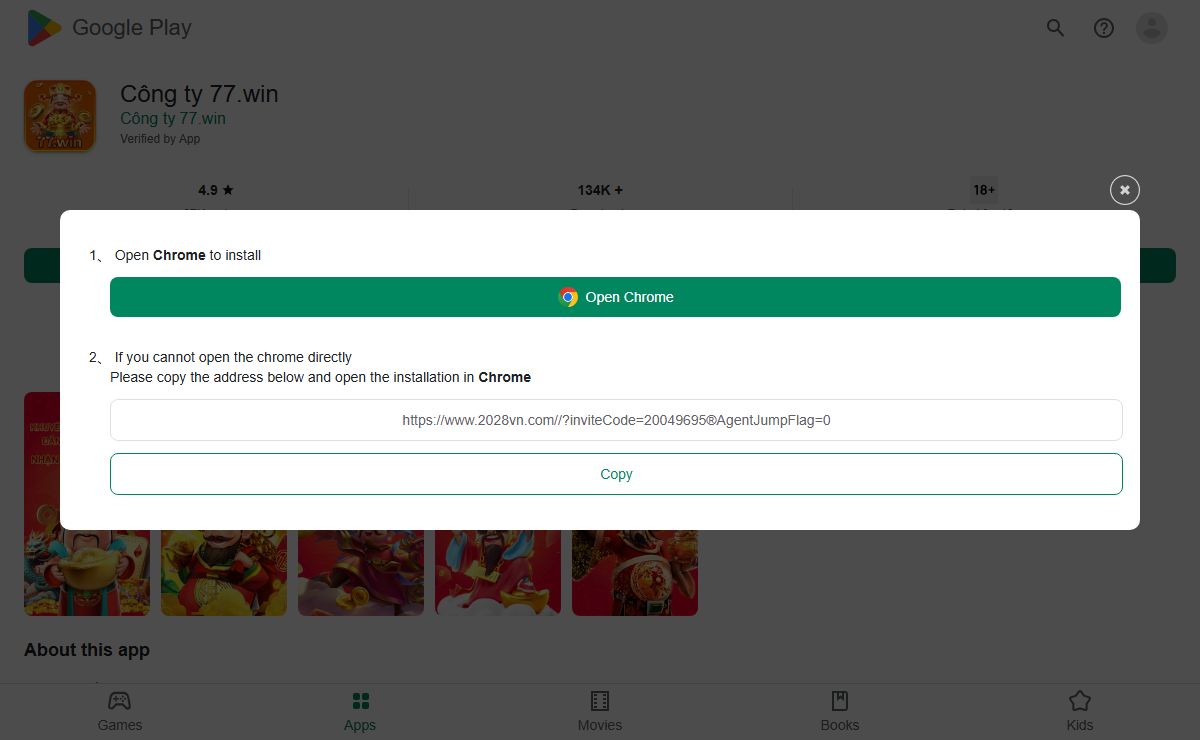Click the About this app heading
The height and width of the screenshot is (740, 1200).
(x=87, y=650)
